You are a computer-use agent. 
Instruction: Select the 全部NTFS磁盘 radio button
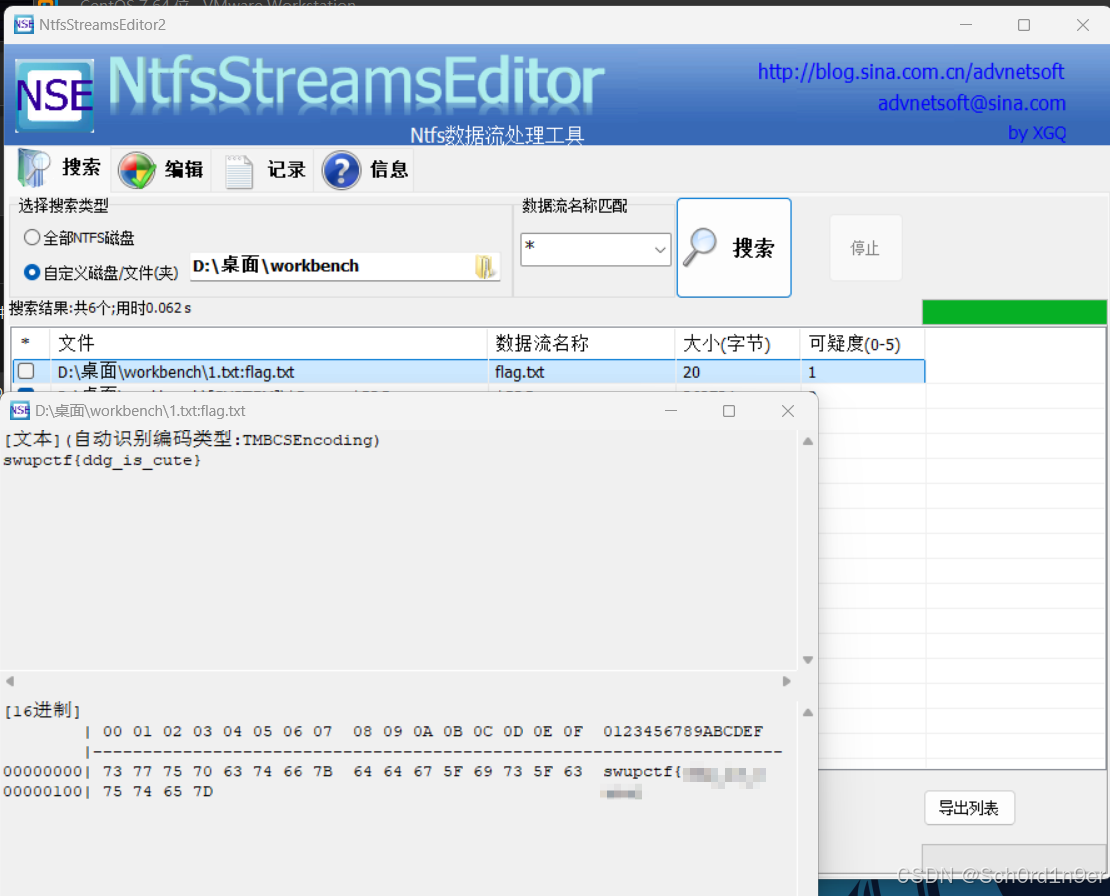click(32, 237)
